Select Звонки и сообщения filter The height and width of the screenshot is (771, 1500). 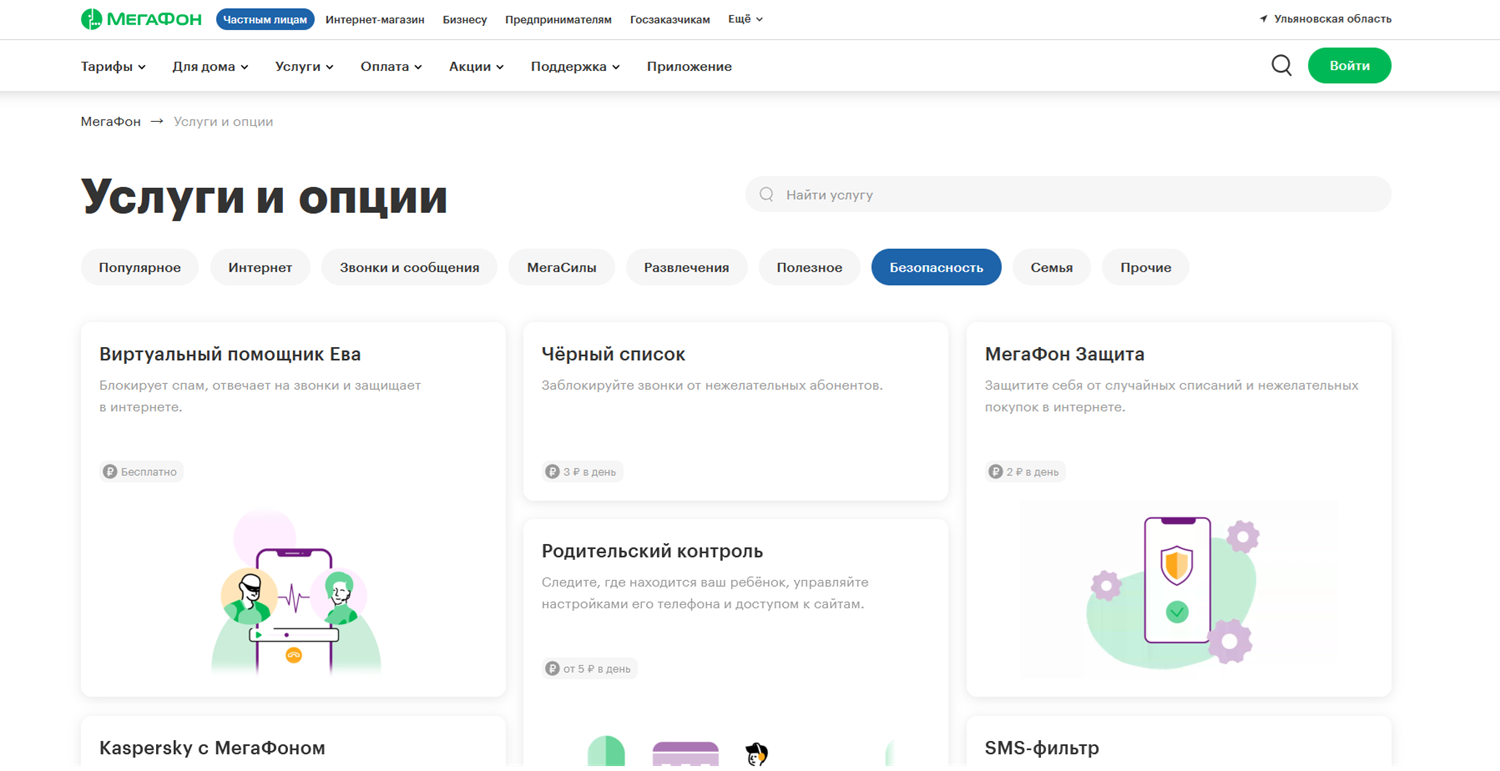409,267
